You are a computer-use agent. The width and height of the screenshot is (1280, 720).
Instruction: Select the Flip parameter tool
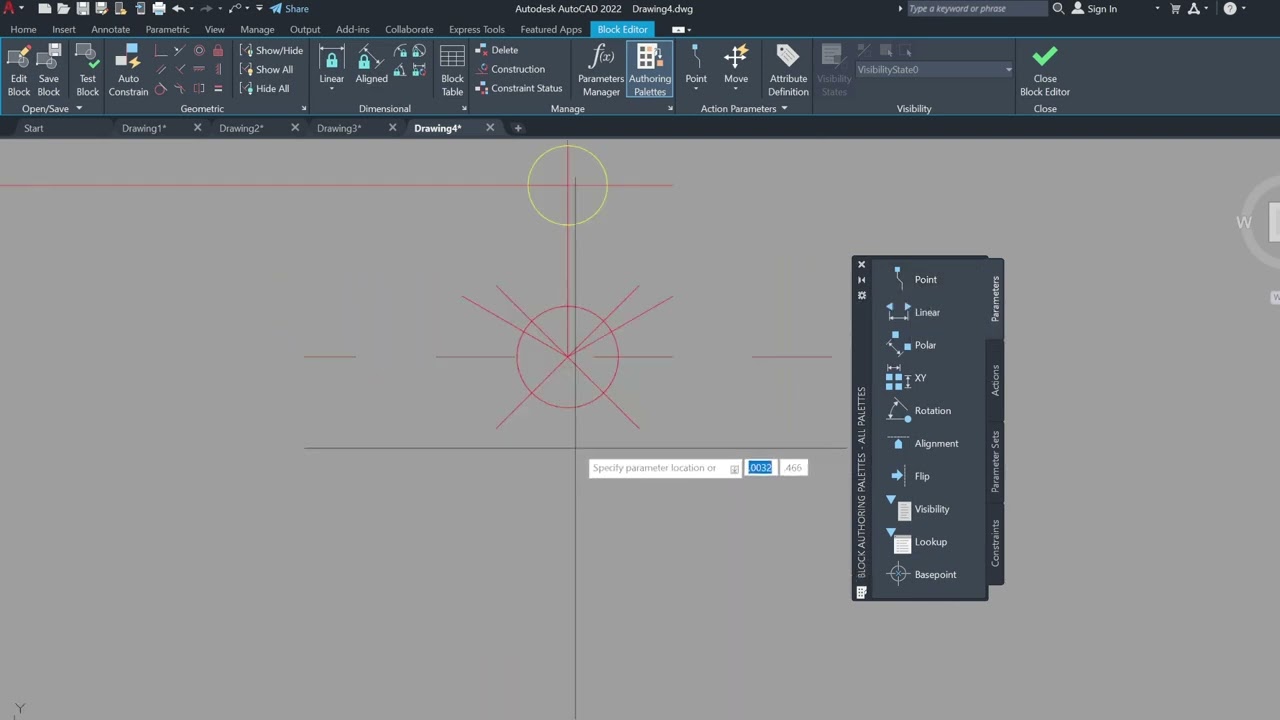pos(909,476)
